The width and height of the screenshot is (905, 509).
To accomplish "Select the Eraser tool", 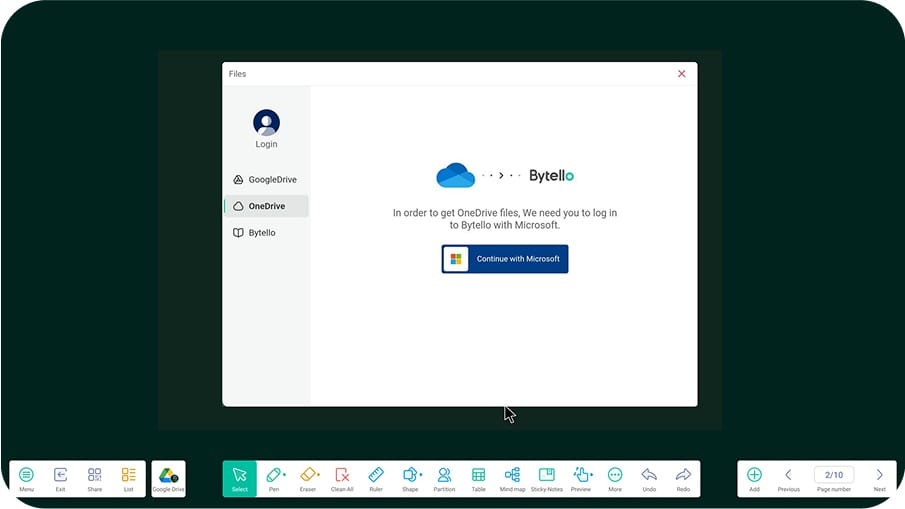I will tap(308, 478).
